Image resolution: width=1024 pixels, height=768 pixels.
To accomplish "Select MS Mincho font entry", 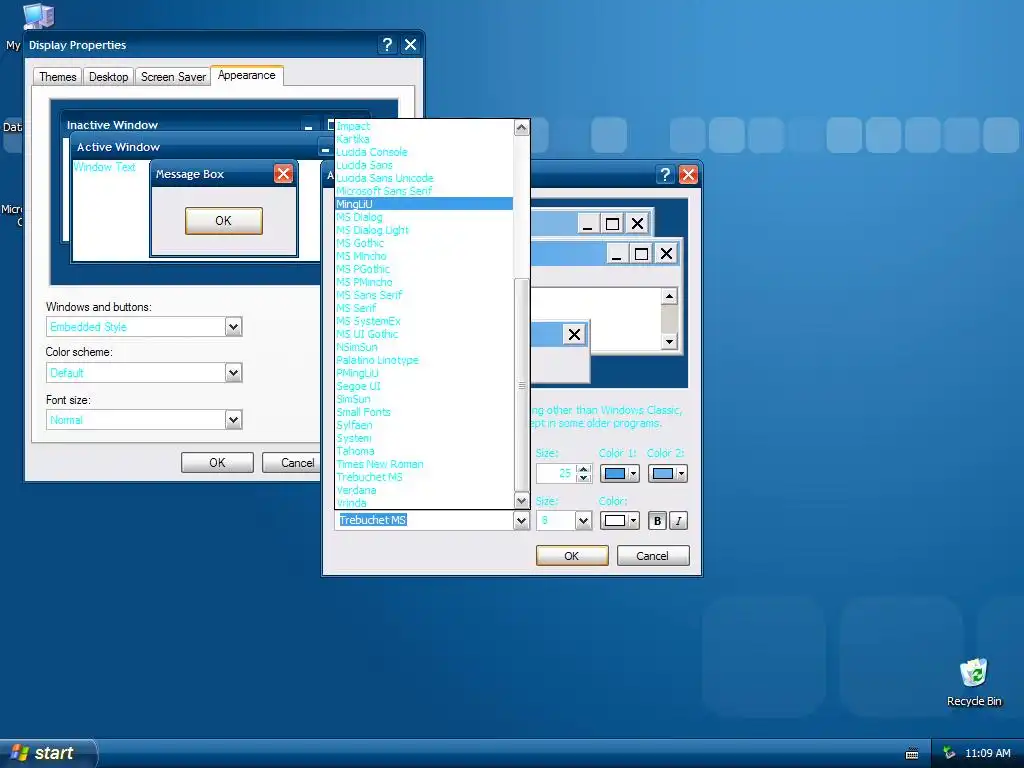I will click(x=424, y=256).
